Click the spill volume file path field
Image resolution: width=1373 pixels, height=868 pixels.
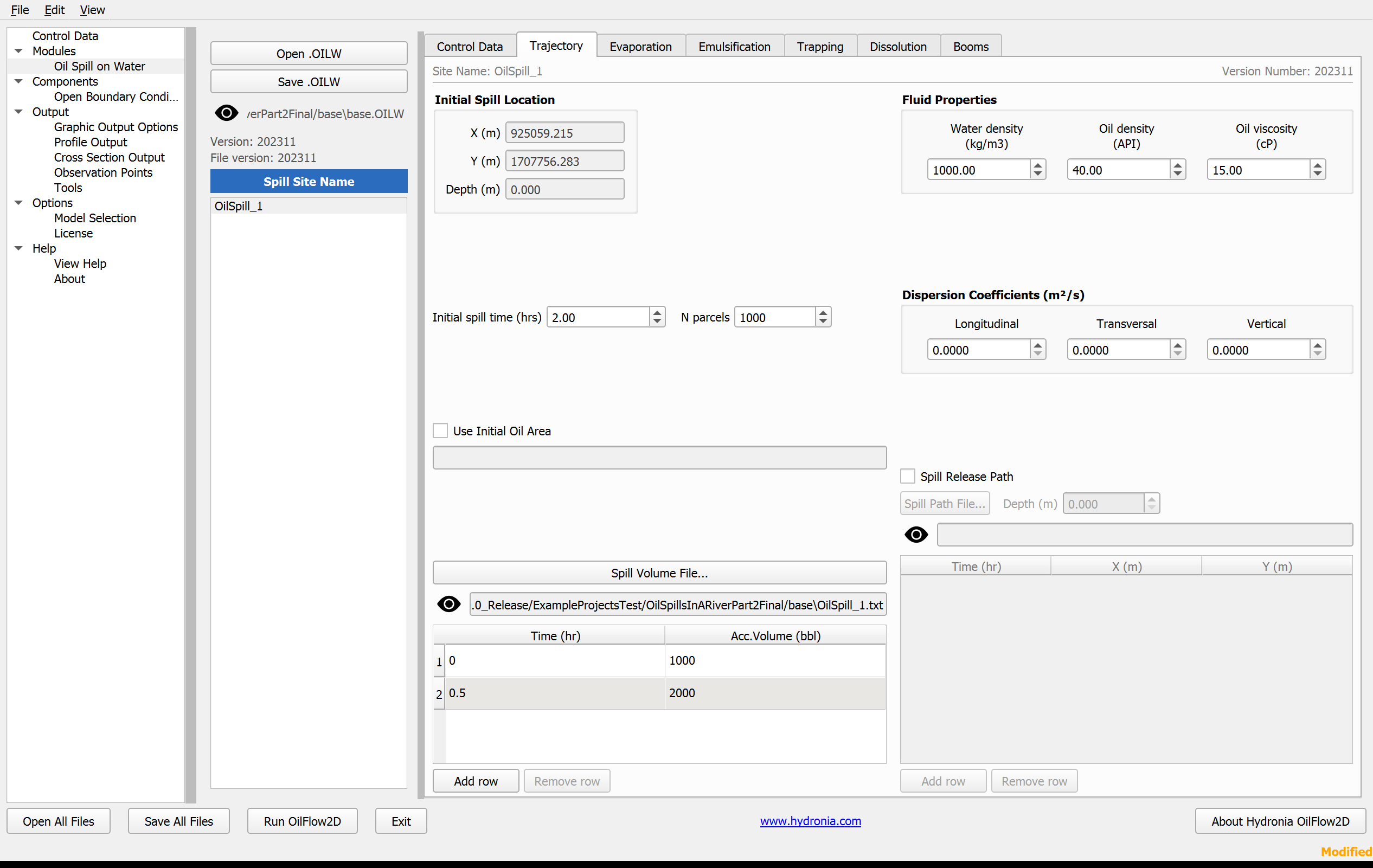[677, 604]
